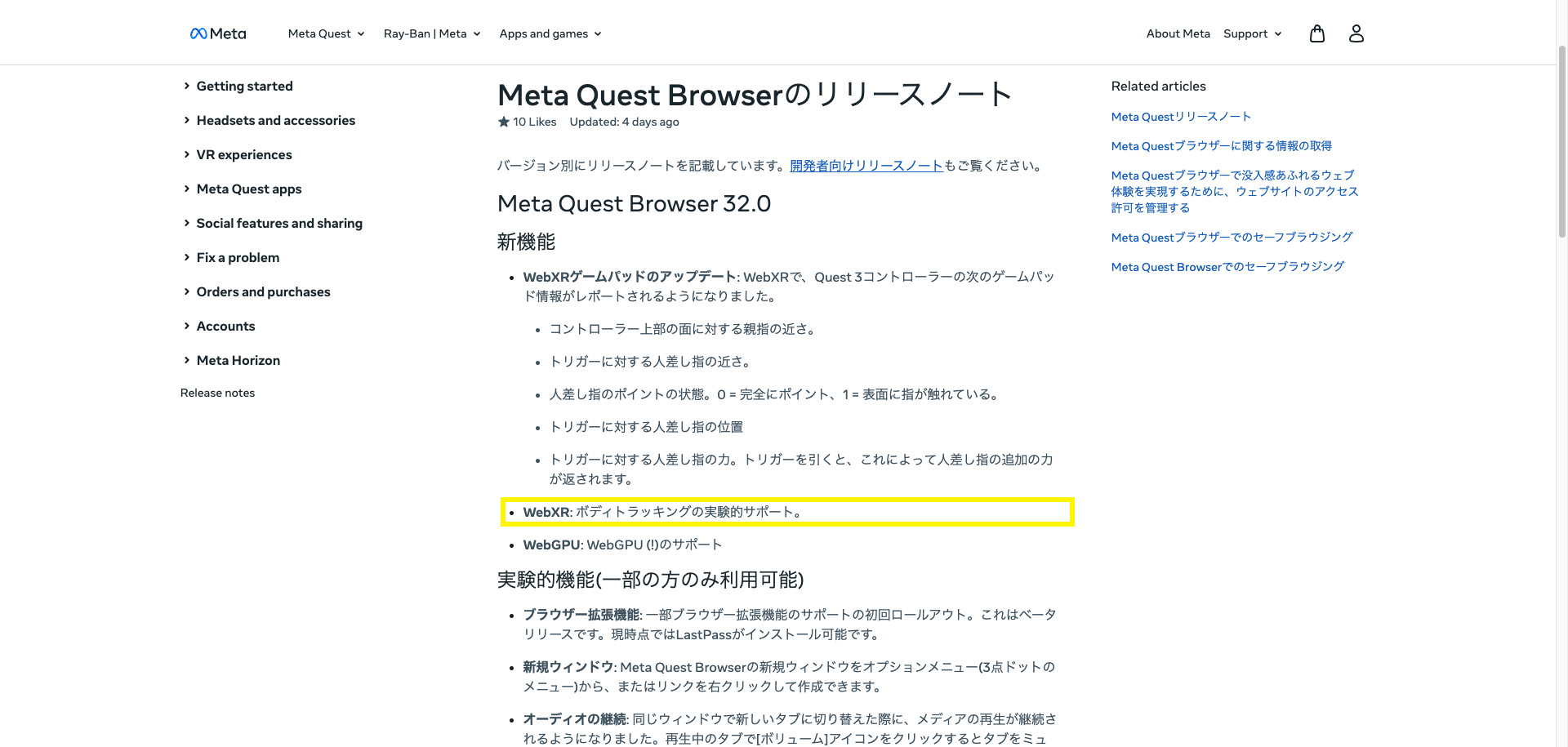Expand the Getting started section
Image resolution: width=1568 pixels, height=747 pixels.
pos(238,86)
